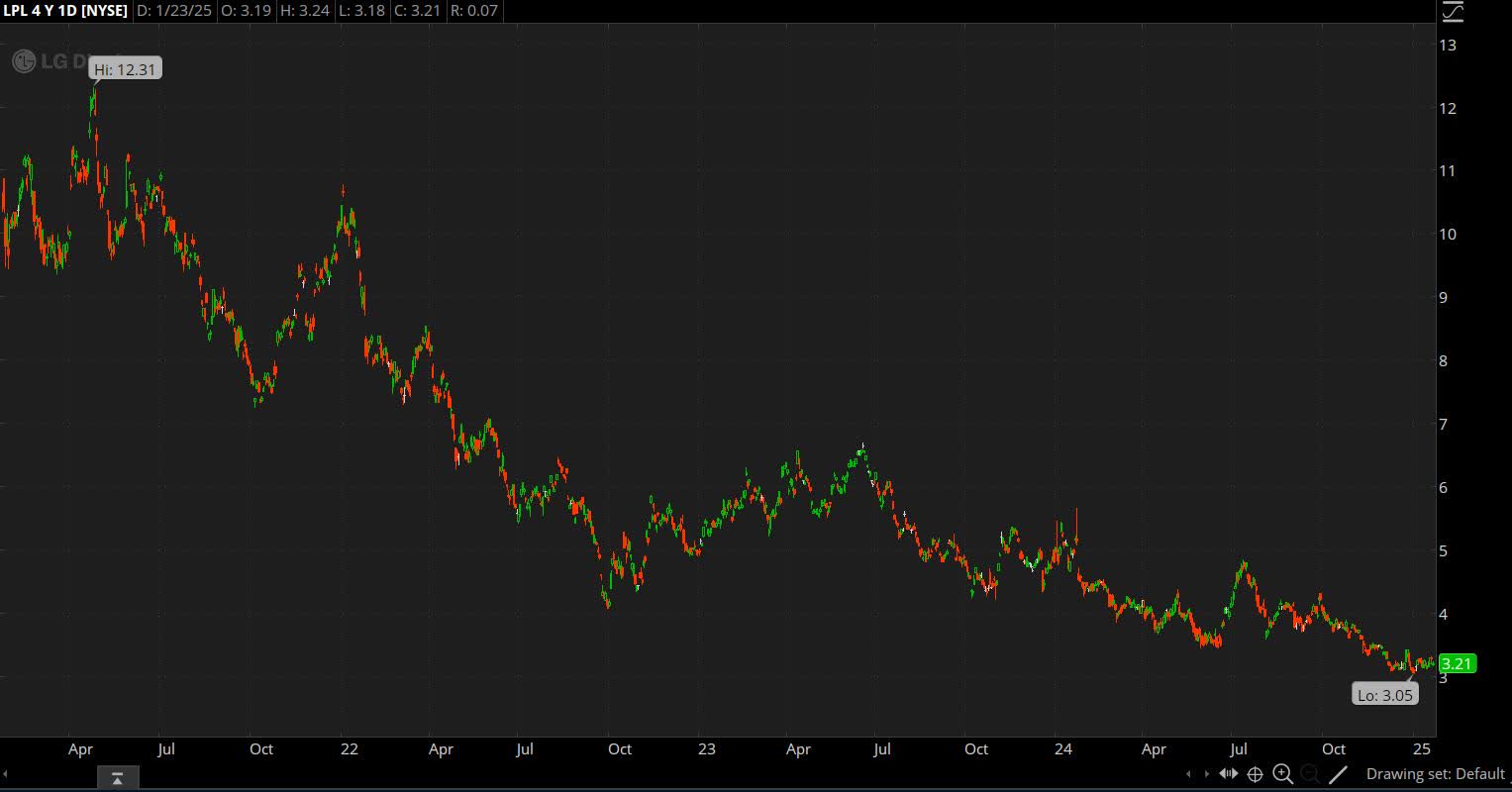The image size is (1512, 792).
Task: Select the crosshair cursor tool
Action: point(1255,774)
